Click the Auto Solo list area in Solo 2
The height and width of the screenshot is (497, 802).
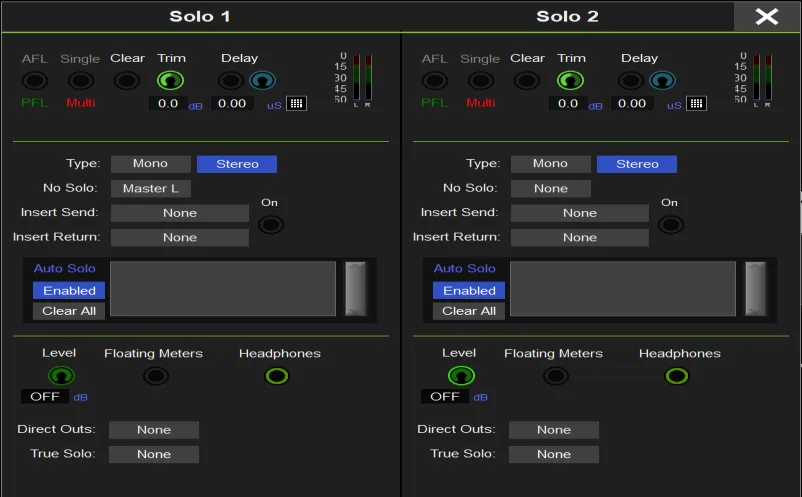(x=623, y=289)
